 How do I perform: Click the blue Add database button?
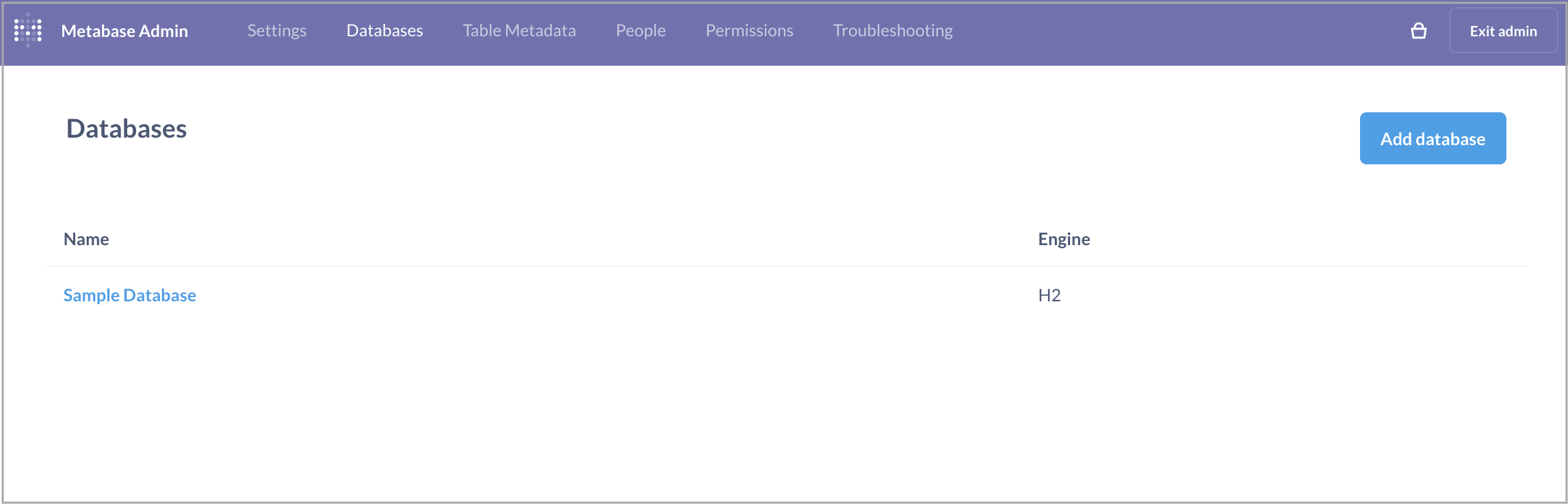click(x=1433, y=138)
